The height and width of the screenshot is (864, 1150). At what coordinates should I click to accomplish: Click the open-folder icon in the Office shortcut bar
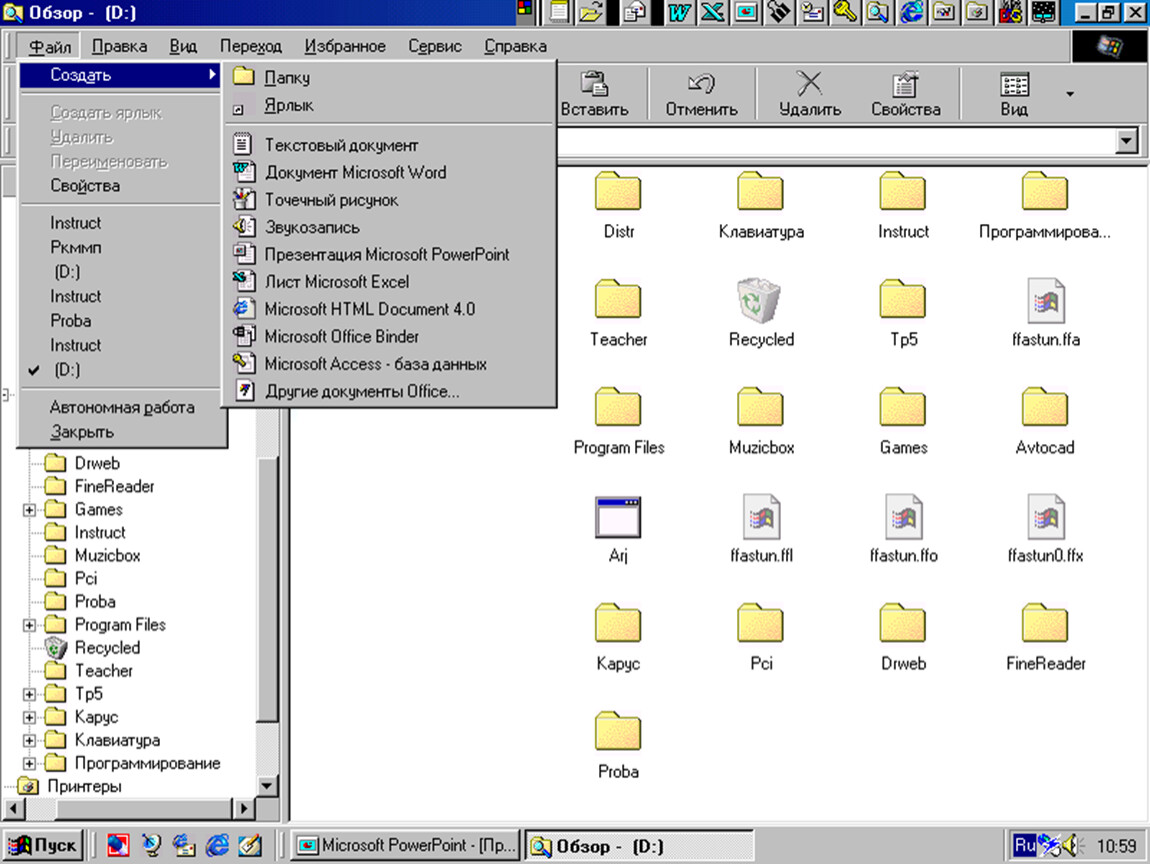coord(592,12)
